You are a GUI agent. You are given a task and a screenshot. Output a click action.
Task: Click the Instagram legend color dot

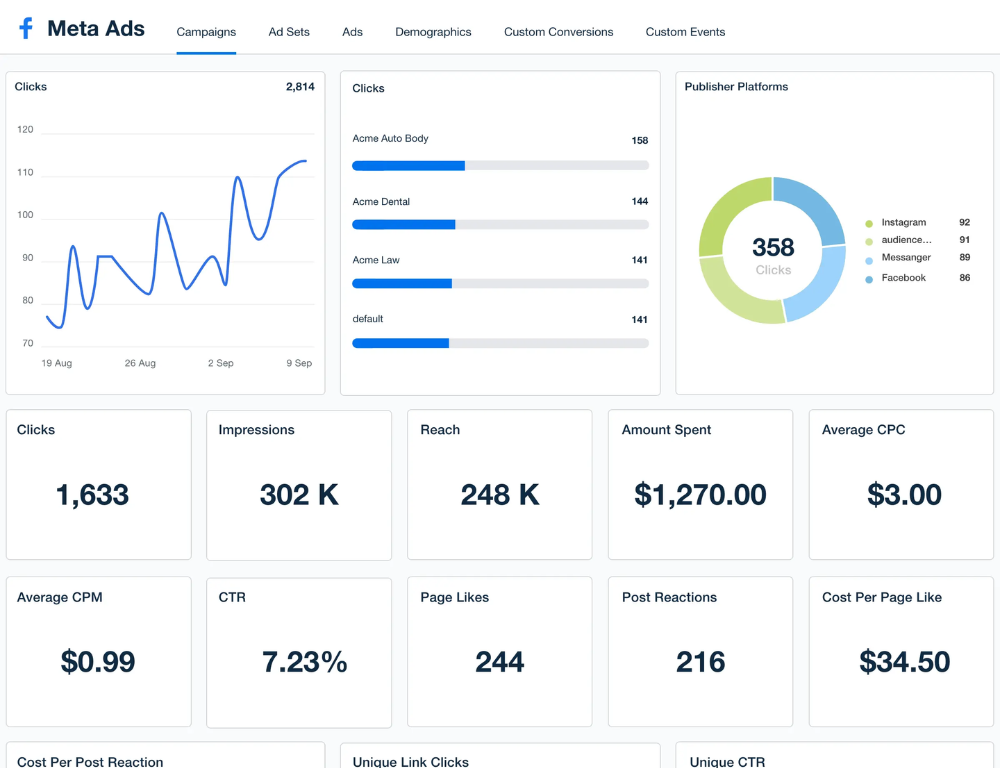pyautogui.click(x=869, y=223)
